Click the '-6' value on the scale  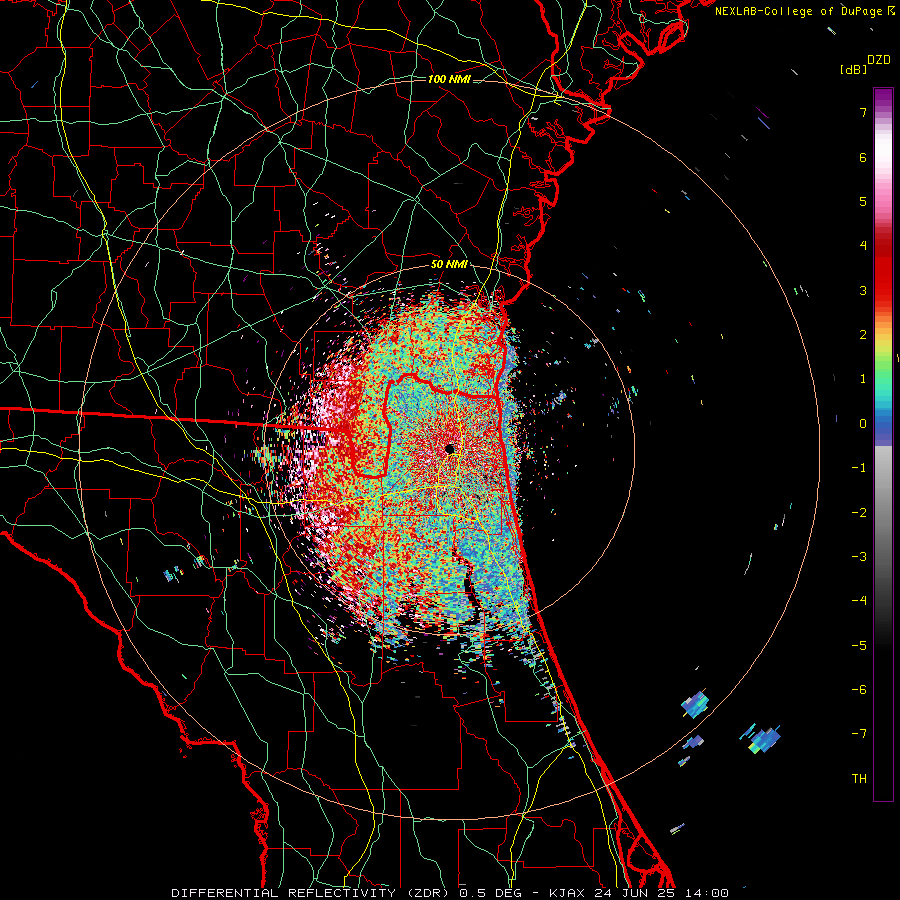859,689
